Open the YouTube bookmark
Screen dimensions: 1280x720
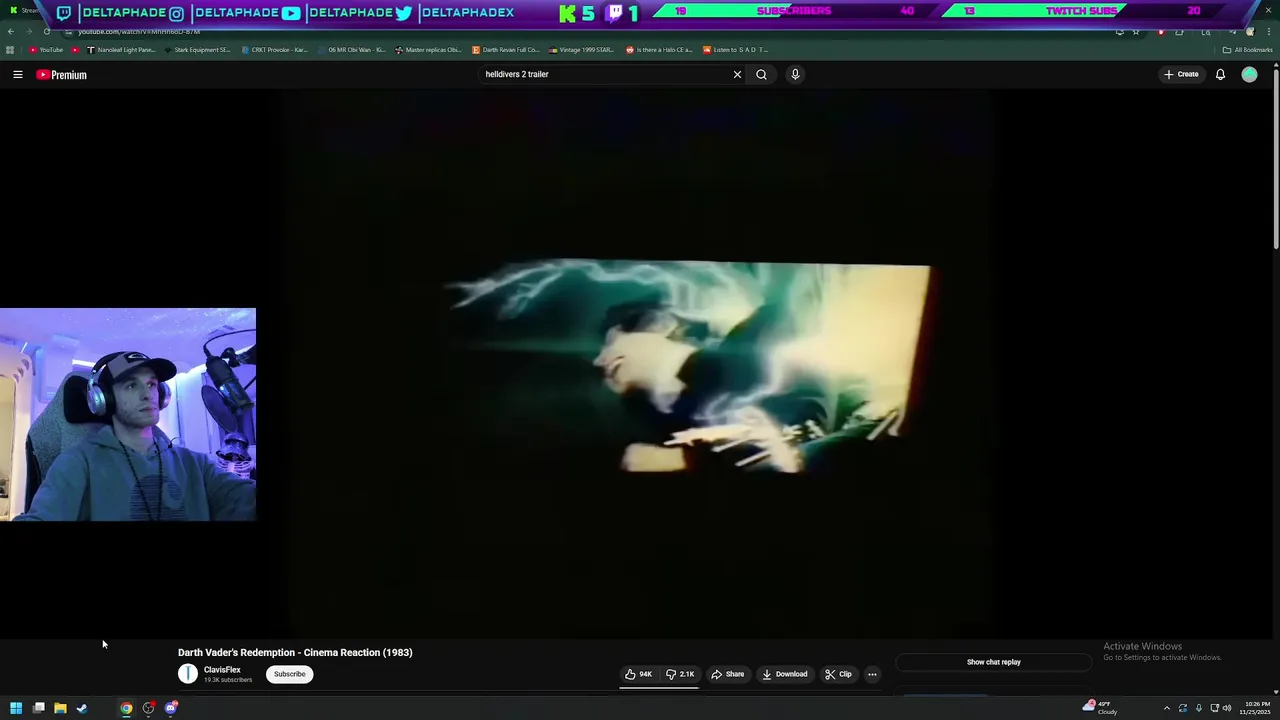(46, 50)
